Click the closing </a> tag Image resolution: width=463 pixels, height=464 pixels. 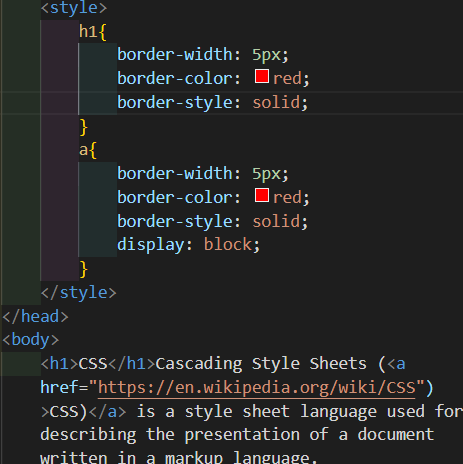click(x=107, y=412)
